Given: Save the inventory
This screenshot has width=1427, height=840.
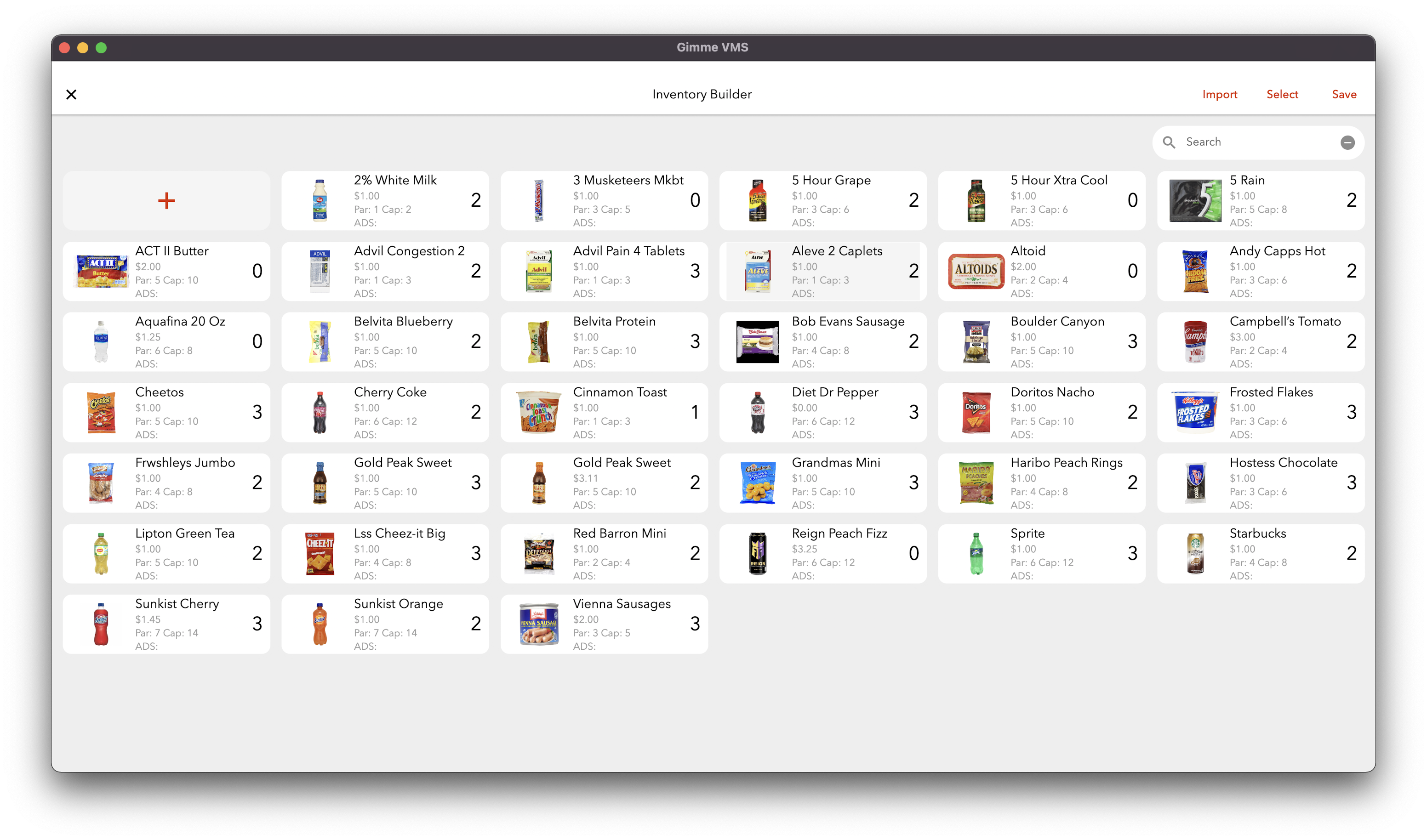Looking at the screenshot, I should pos(1344,95).
